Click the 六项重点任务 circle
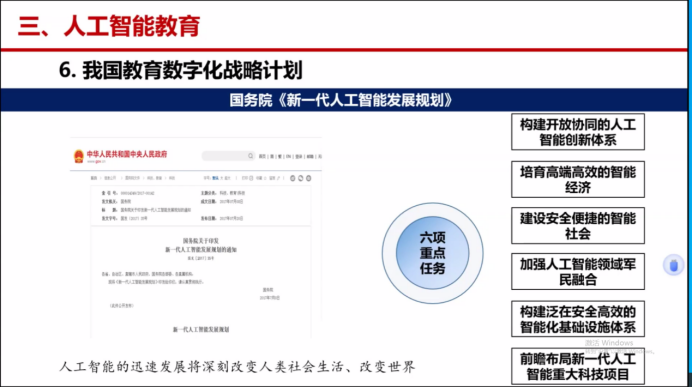692x388 pixels. coord(432,253)
